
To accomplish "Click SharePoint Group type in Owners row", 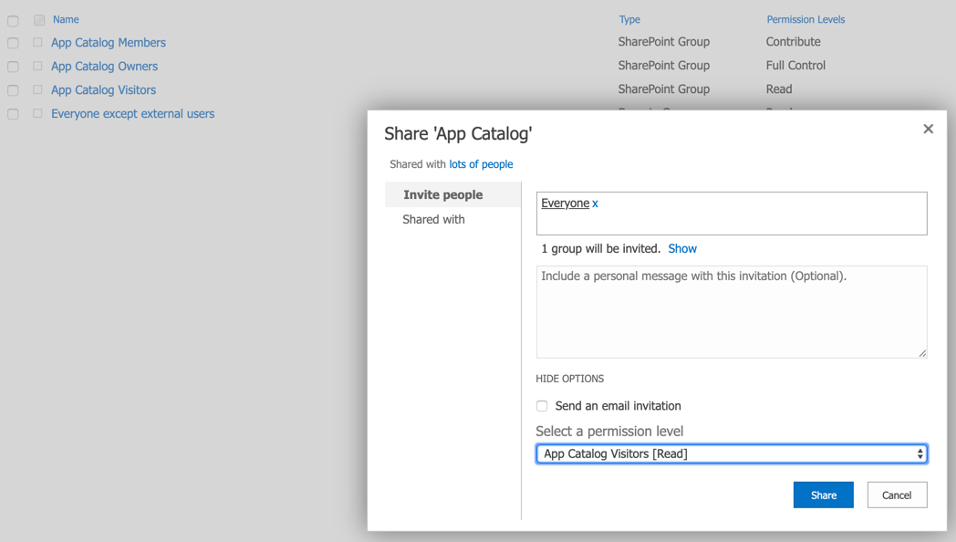I will point(664,65).
